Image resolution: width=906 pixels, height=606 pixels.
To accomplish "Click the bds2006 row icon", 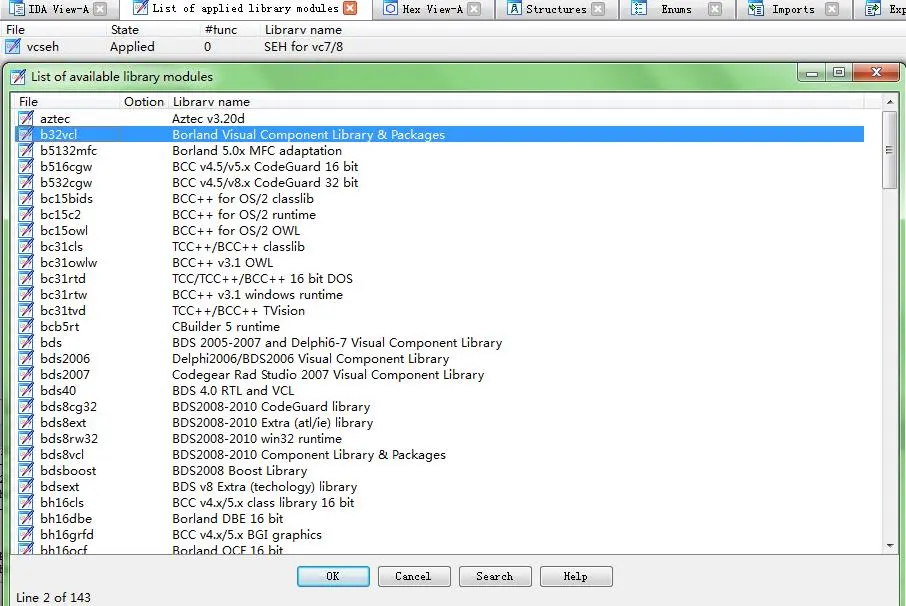I will pos(25,358).
